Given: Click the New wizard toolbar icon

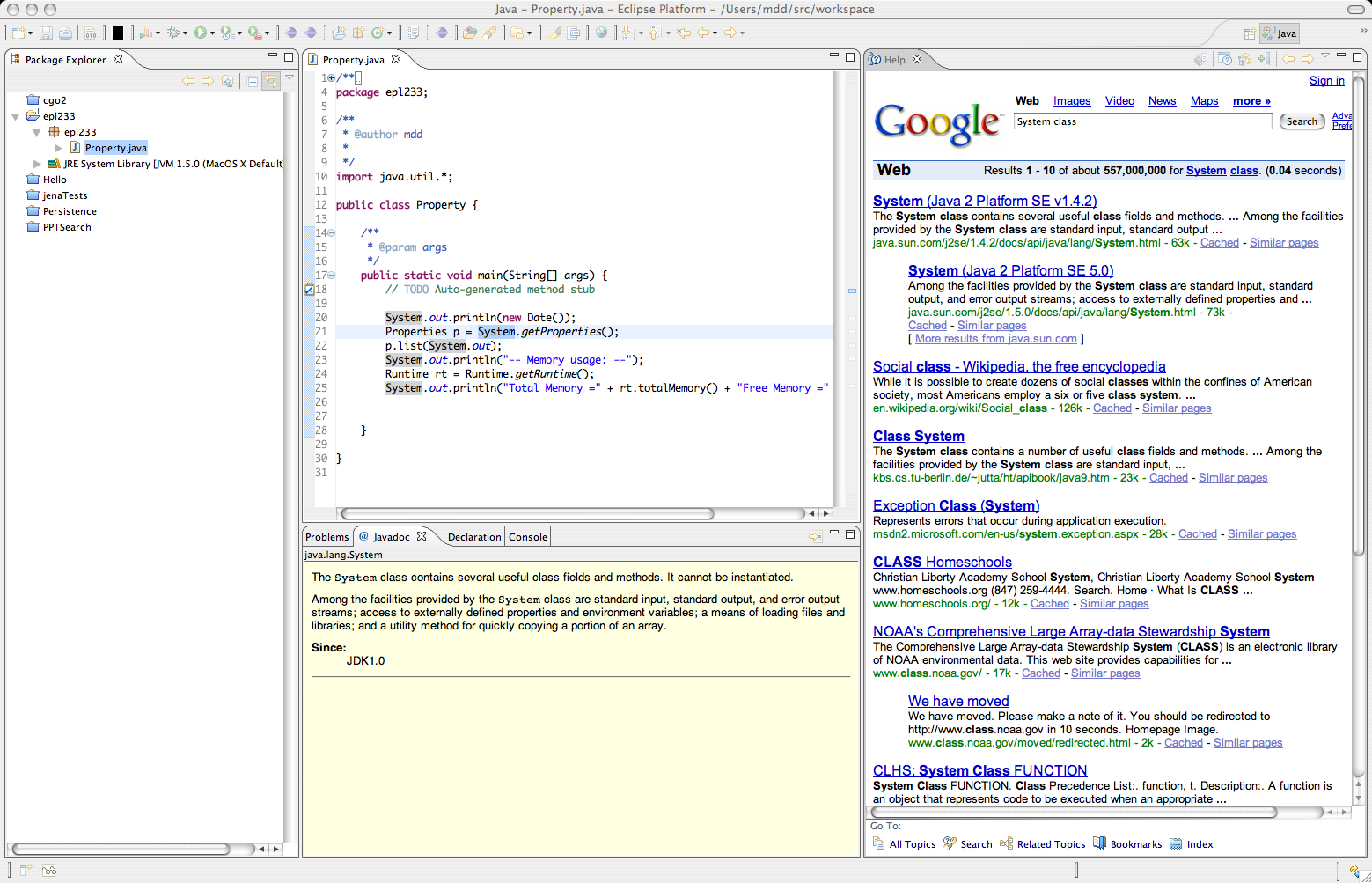Looking at the screenshot, I should click(x=18, y=33).
